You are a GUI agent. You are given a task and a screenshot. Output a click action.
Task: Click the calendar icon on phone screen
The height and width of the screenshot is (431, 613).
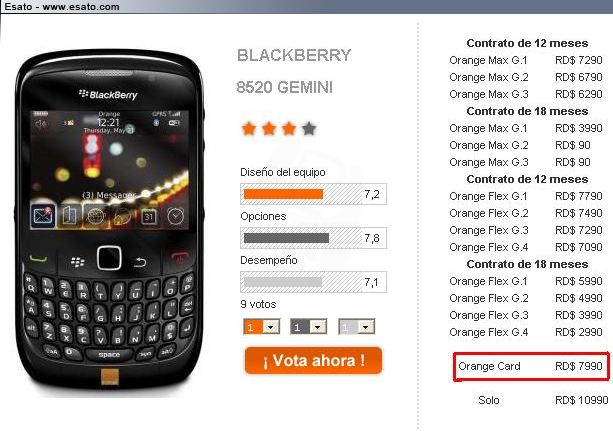click(x=148, y=217)
